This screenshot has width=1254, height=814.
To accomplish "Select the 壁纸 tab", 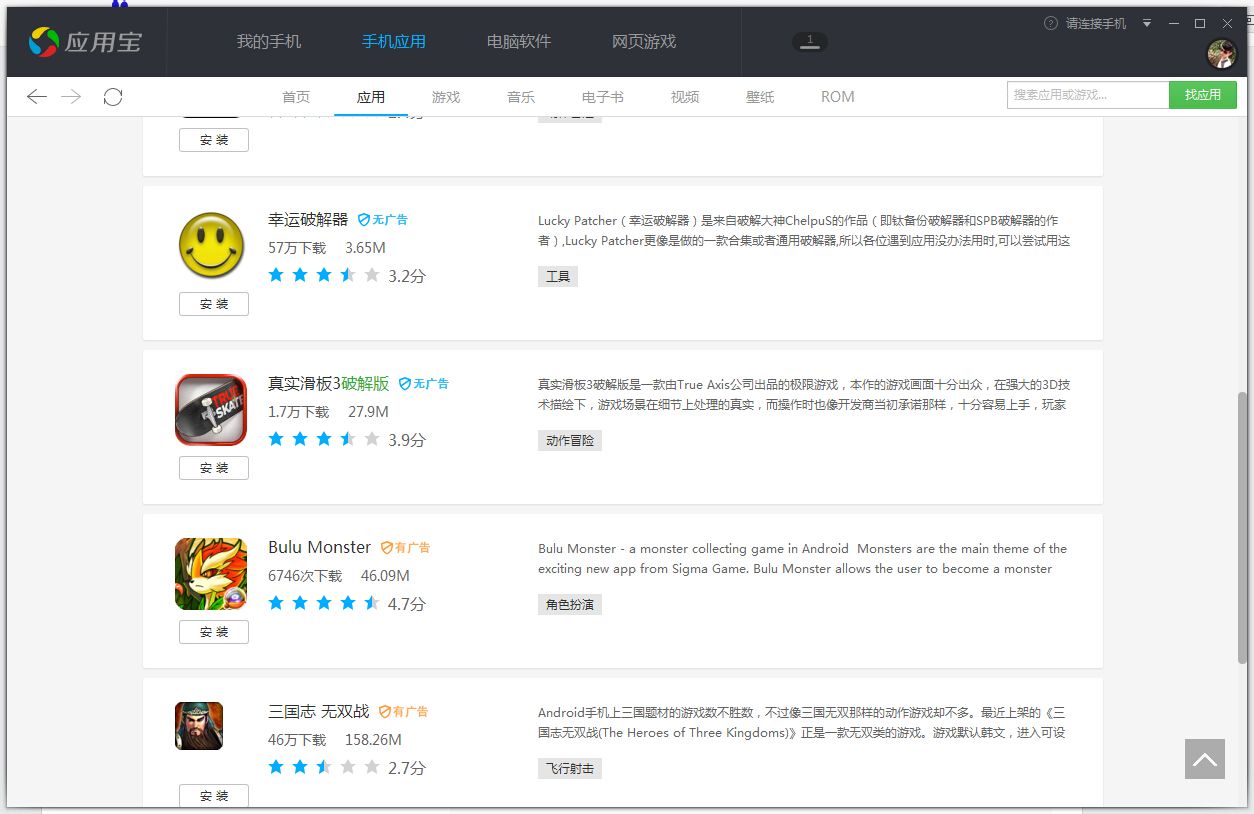I will (760, 97).
